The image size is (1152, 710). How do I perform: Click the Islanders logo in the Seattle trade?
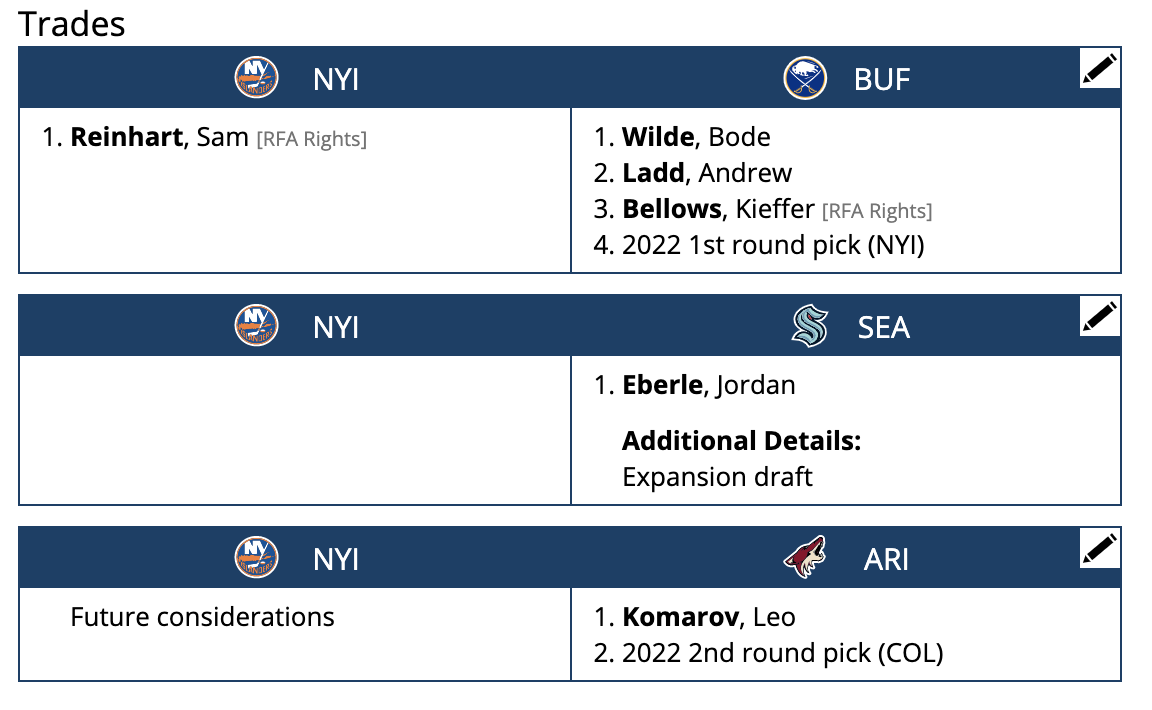pos(255,325)
